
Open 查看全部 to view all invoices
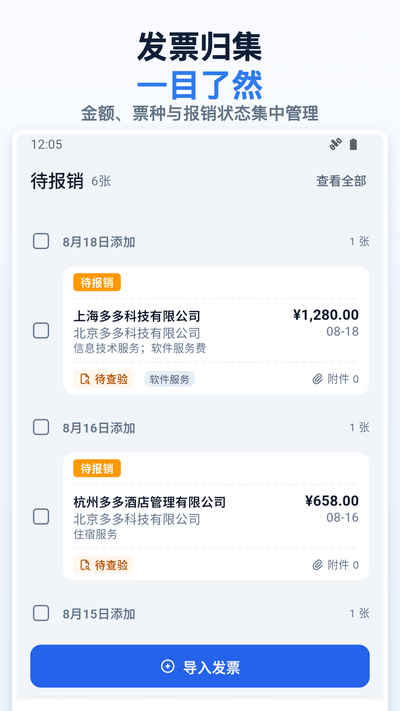pyautogui.click(x=341, y=181)
